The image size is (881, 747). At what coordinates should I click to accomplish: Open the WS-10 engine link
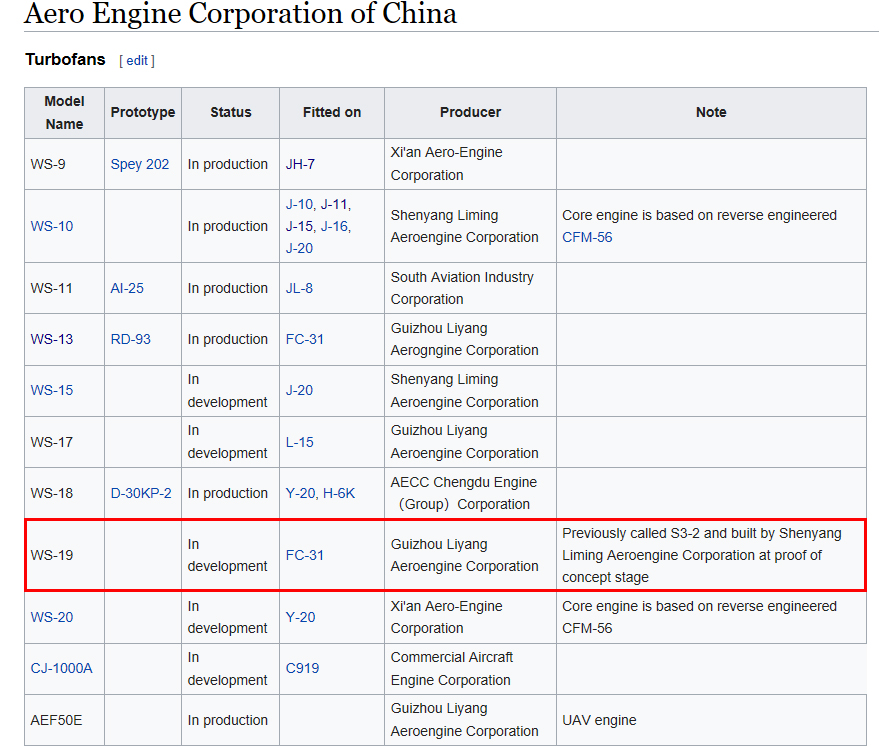click(52, 226)
